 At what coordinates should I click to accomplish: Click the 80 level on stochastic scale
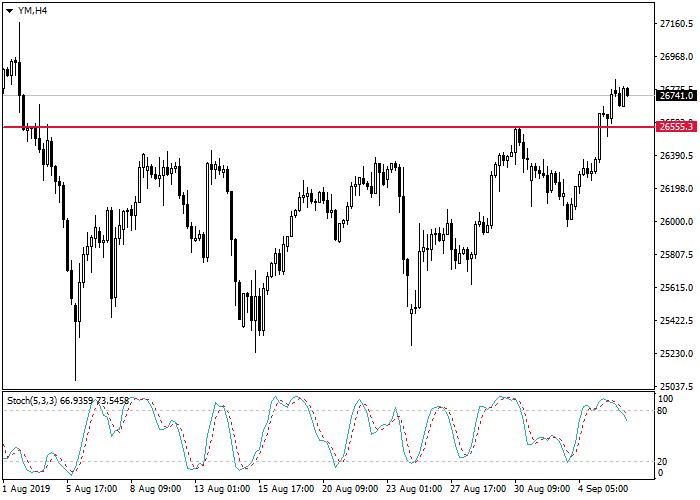[662, 410]
